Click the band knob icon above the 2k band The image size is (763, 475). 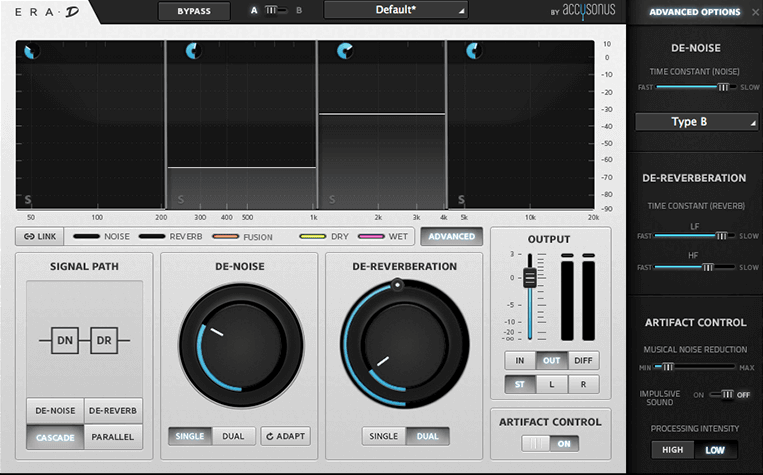click(345, 51)
